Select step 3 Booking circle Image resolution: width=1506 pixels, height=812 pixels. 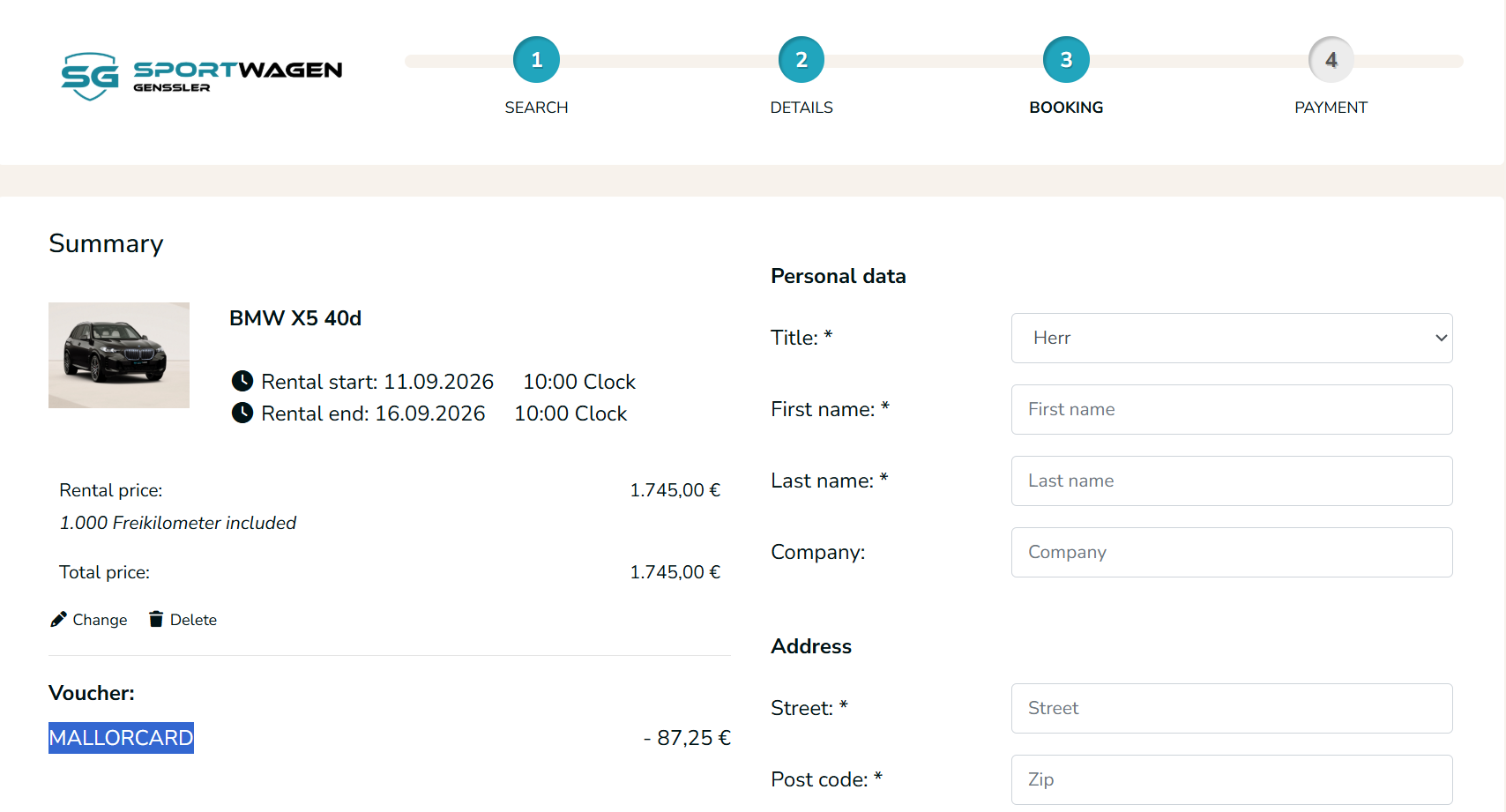(x=1066, y=60)
